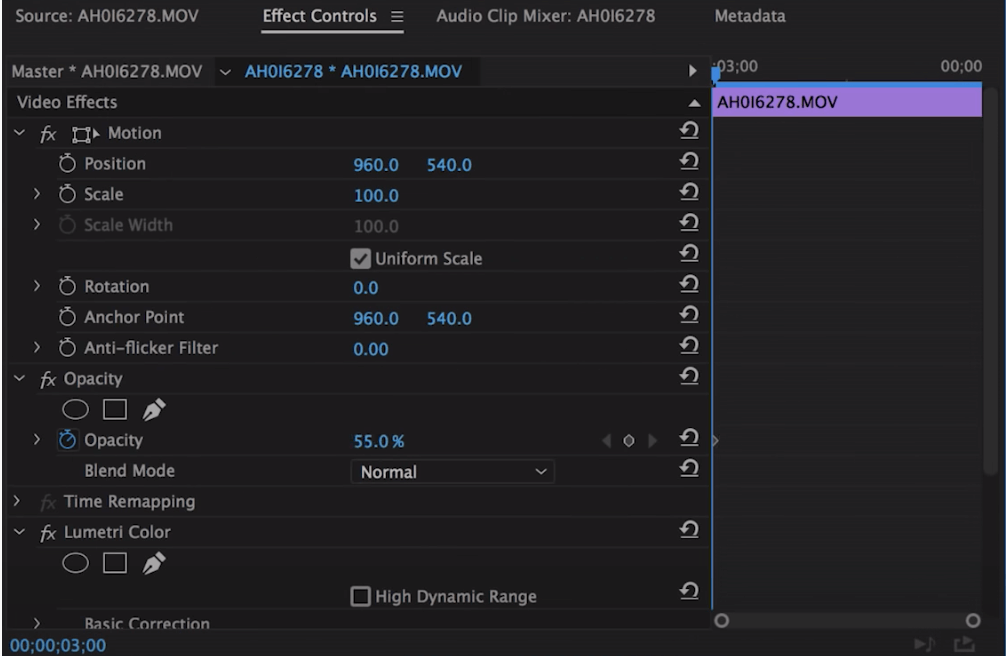Toggle the Lumetri Color fx switch

[48, 533]
